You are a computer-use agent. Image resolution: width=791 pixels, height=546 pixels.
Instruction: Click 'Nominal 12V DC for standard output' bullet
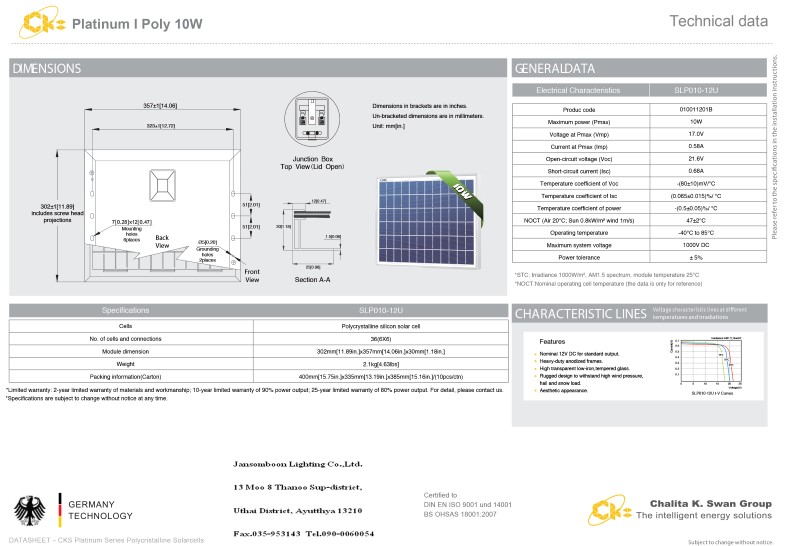point(579,354)
